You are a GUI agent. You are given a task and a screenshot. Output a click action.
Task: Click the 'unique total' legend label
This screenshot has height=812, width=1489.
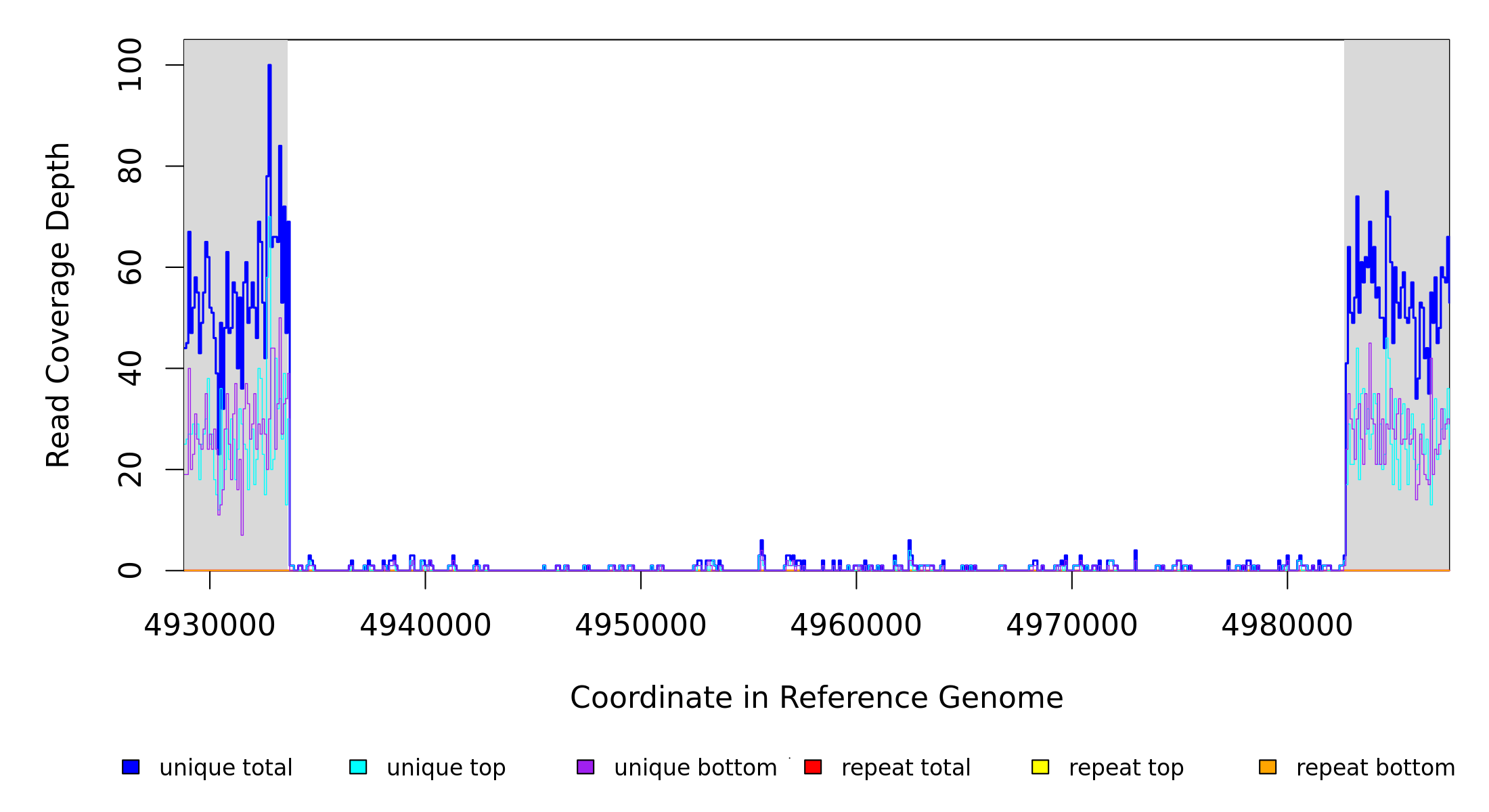pyautogui.click(x=225, y=768)
